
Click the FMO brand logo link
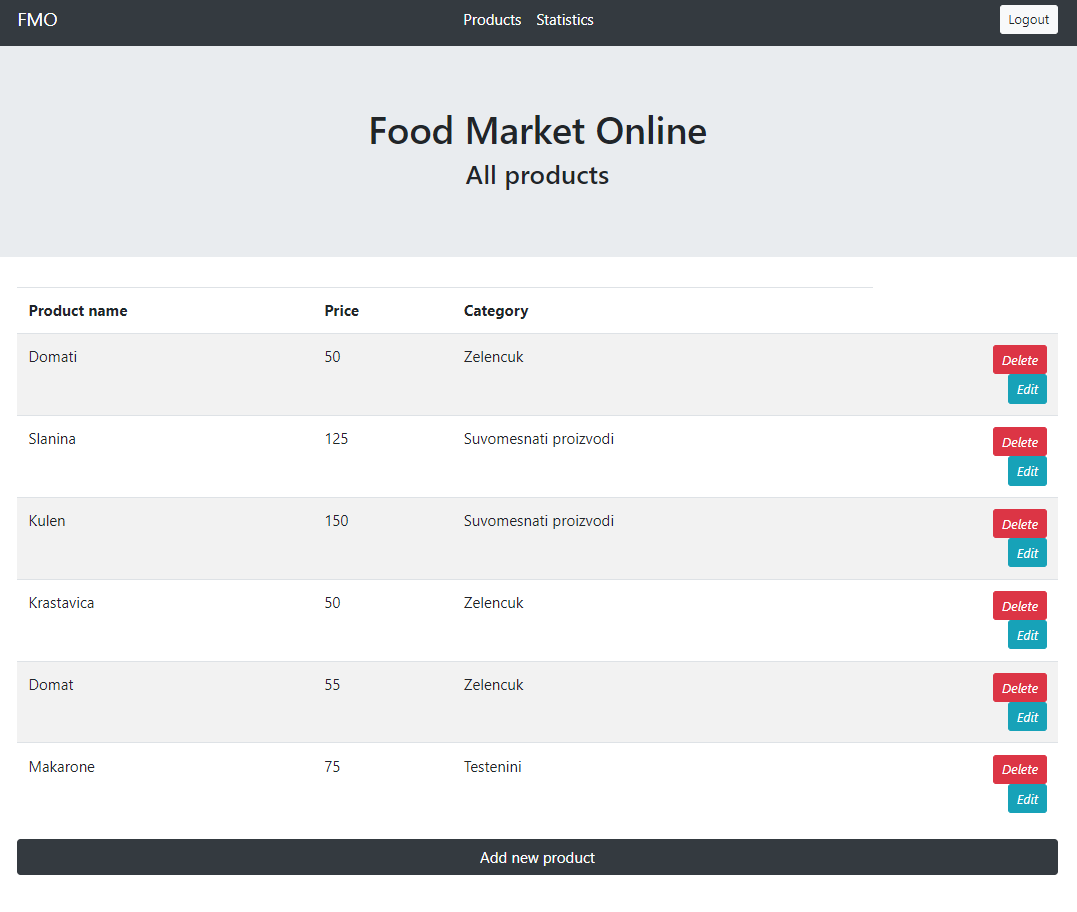click(37, 20)
